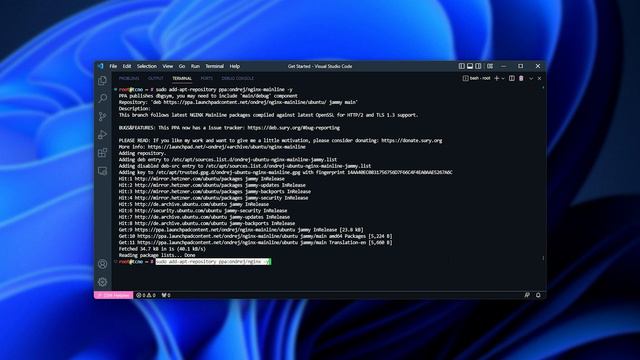Image resolution: width=640 pixels, height=360 pixels.
Task: Open the Accounts menu icon
Action: [x=102, y=264]
